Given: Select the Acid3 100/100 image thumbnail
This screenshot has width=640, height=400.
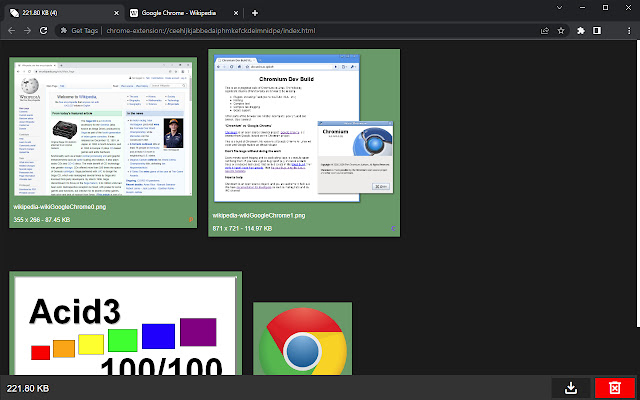Looking at the screenshot, I should 125,325.
